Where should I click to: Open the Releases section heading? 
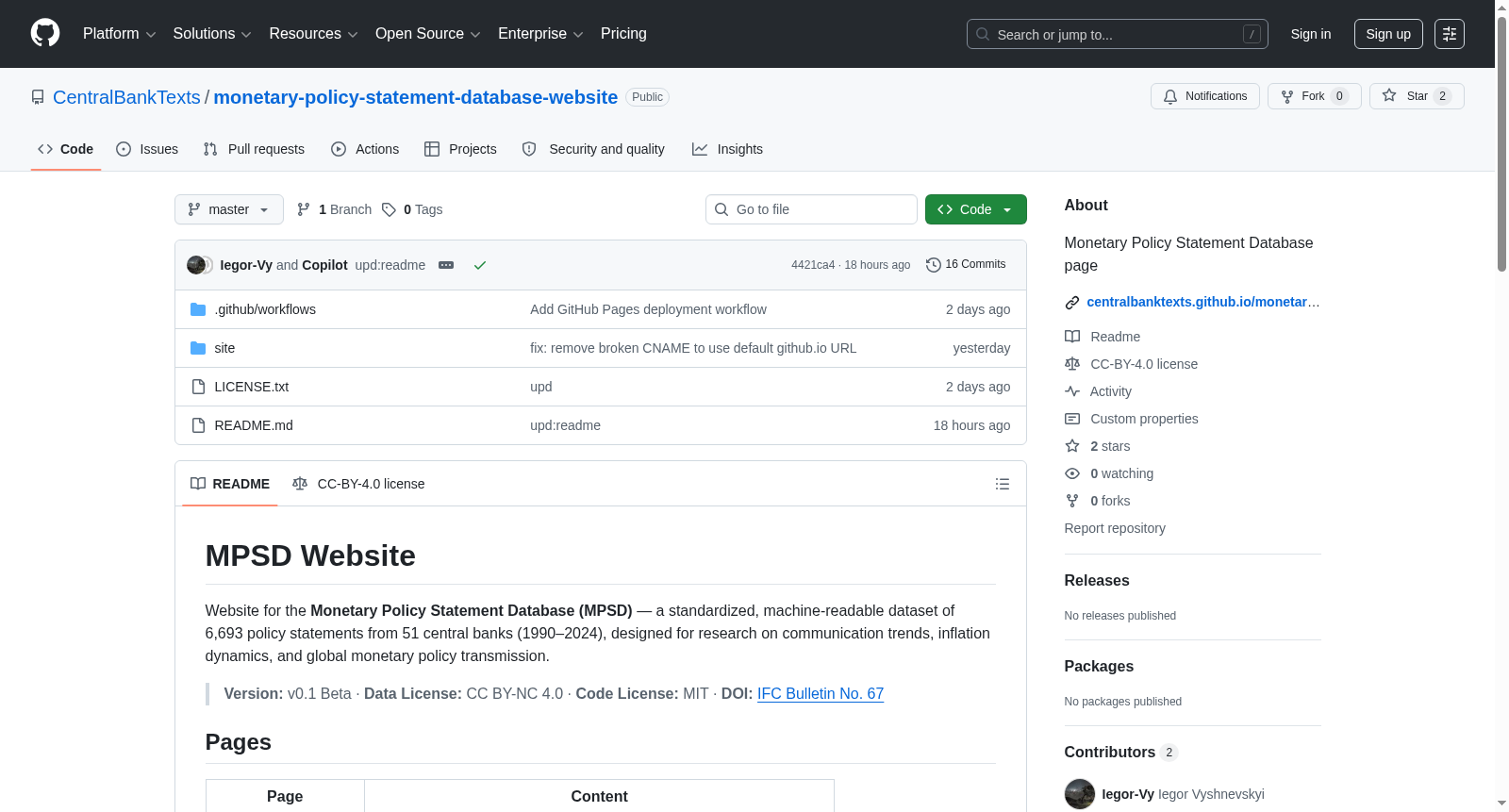[x=1097, y=581]
